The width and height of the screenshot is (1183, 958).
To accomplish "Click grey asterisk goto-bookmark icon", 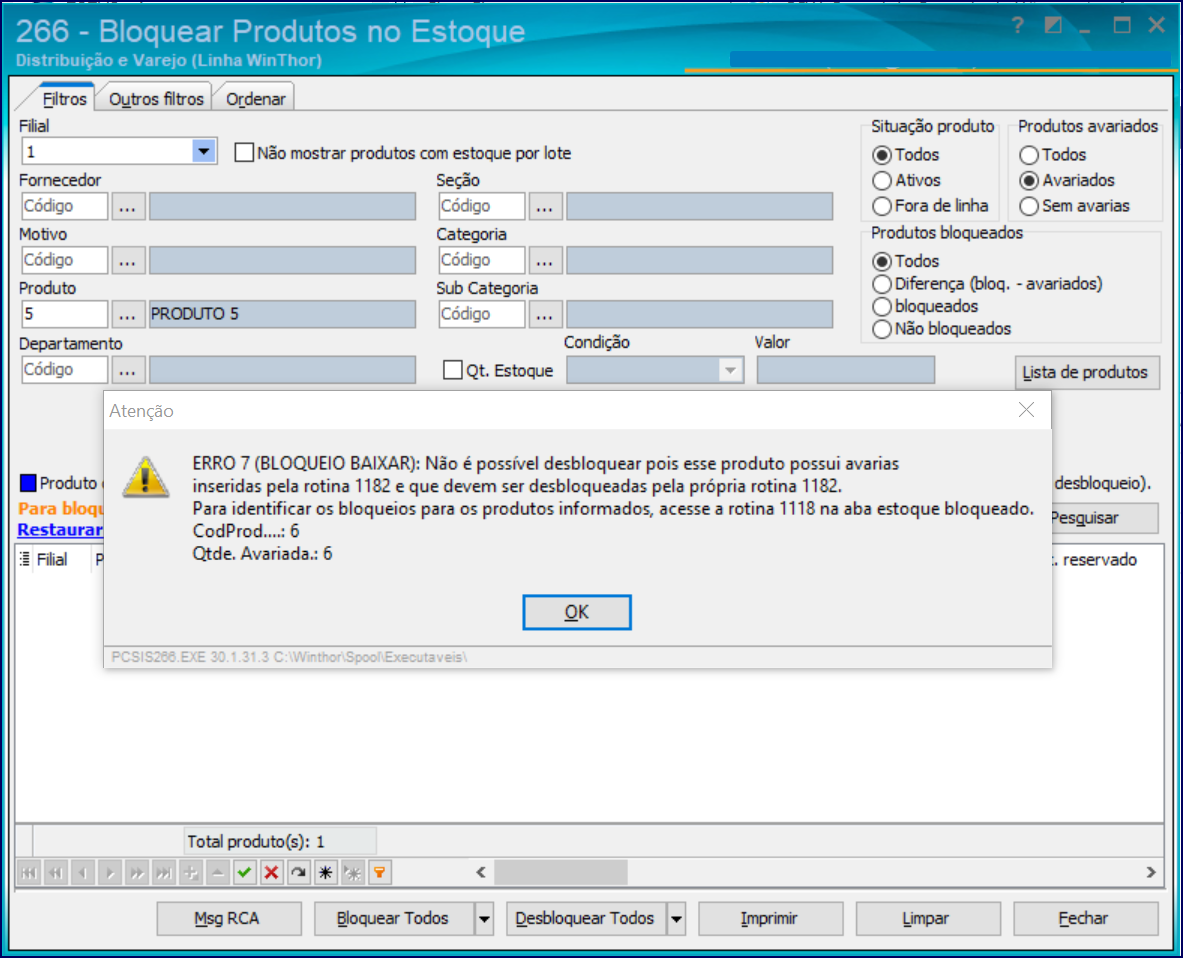I will tap(352, 873).
